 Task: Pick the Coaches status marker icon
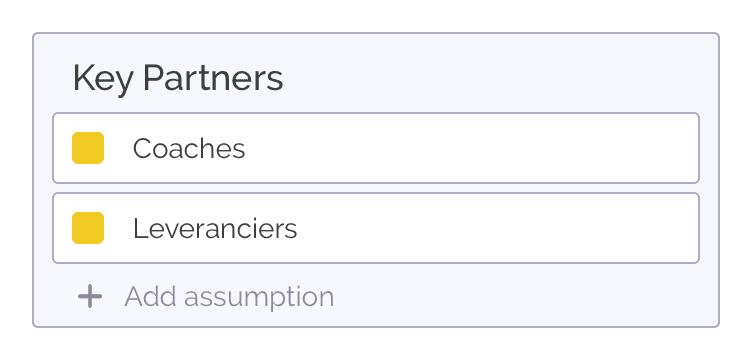[88, 148]
